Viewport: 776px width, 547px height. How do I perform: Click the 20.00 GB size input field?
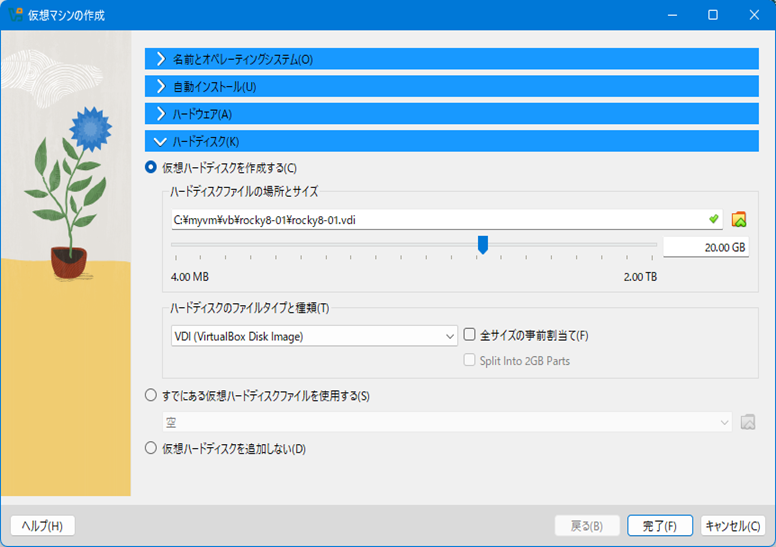pos(706,247)
